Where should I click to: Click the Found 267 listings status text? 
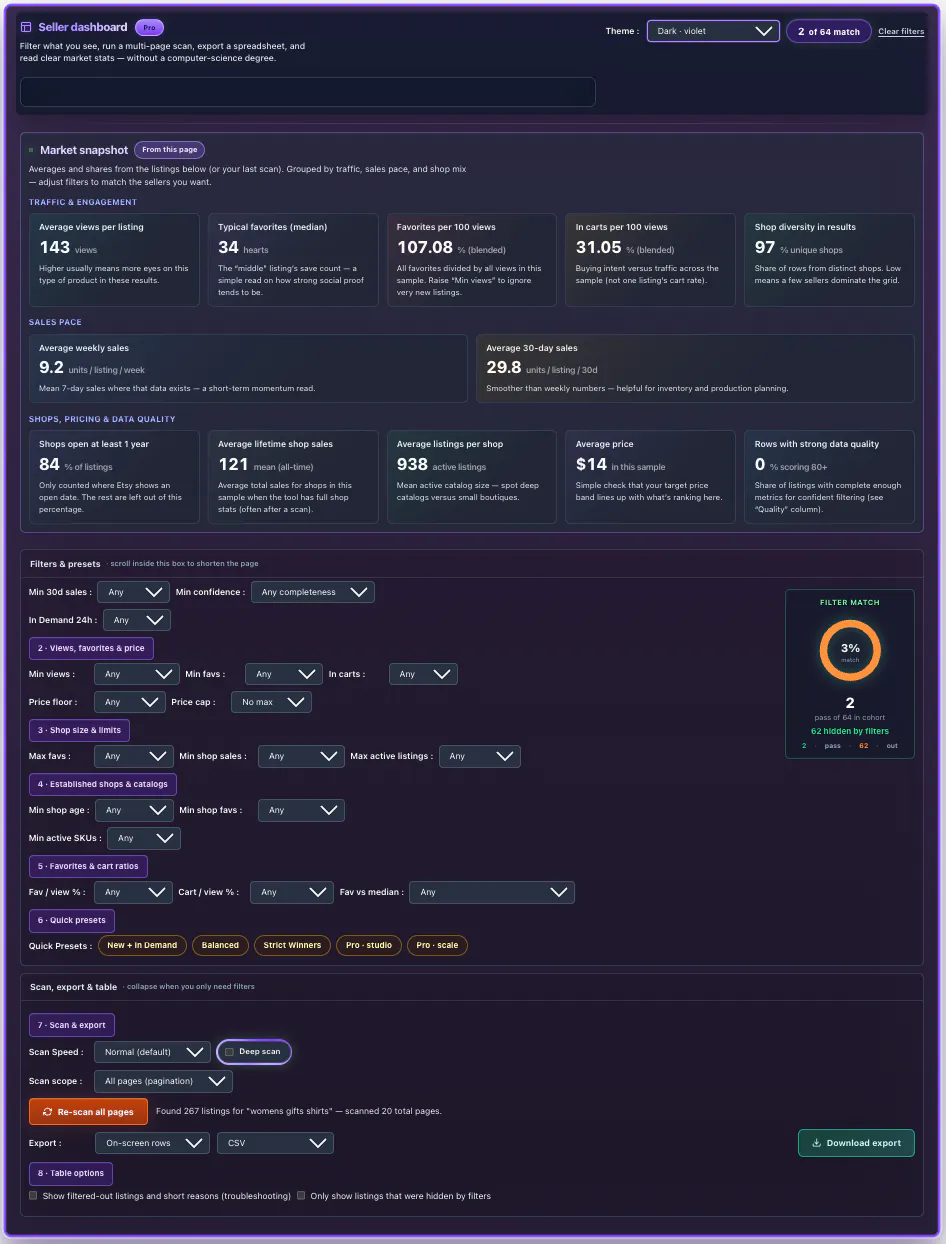(299, 1111)
